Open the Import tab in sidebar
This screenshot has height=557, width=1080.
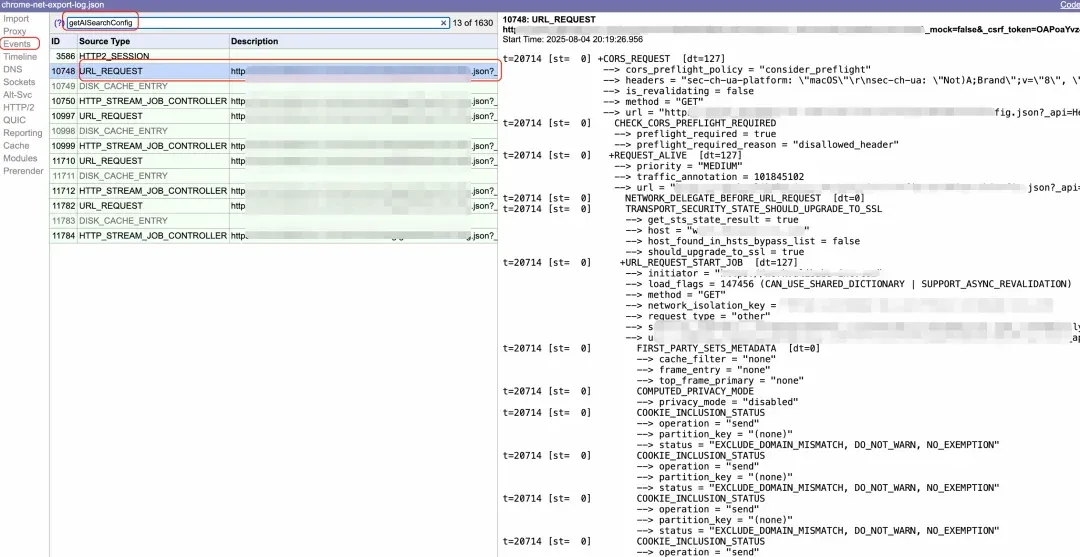point(16,19)
